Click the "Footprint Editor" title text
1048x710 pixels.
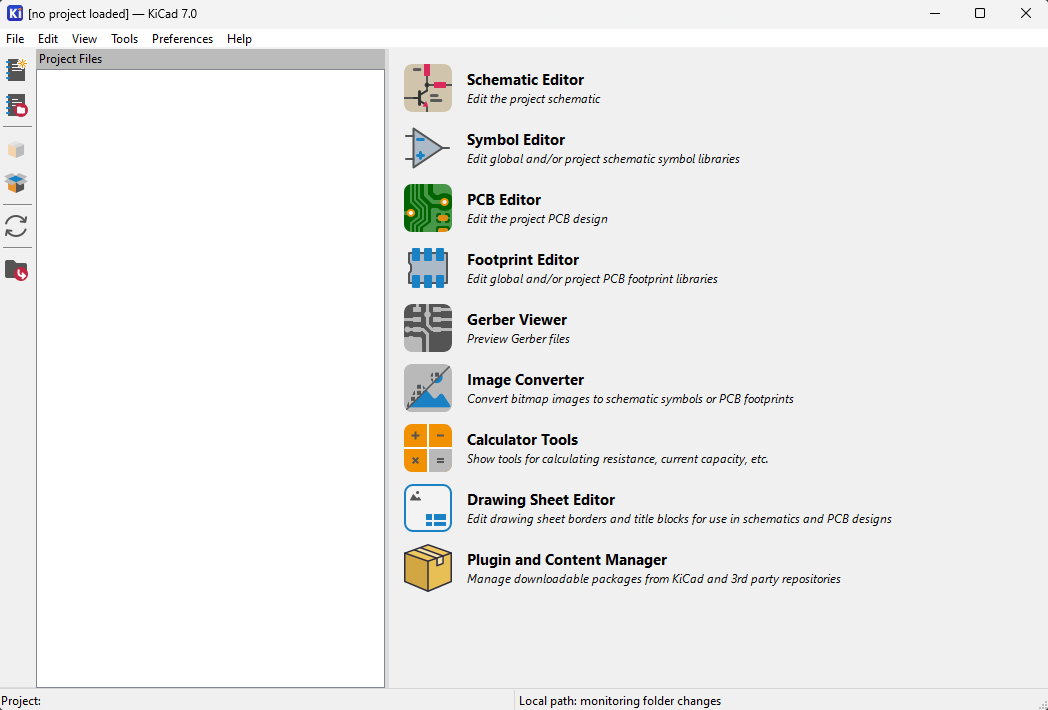tap(523, 260)
